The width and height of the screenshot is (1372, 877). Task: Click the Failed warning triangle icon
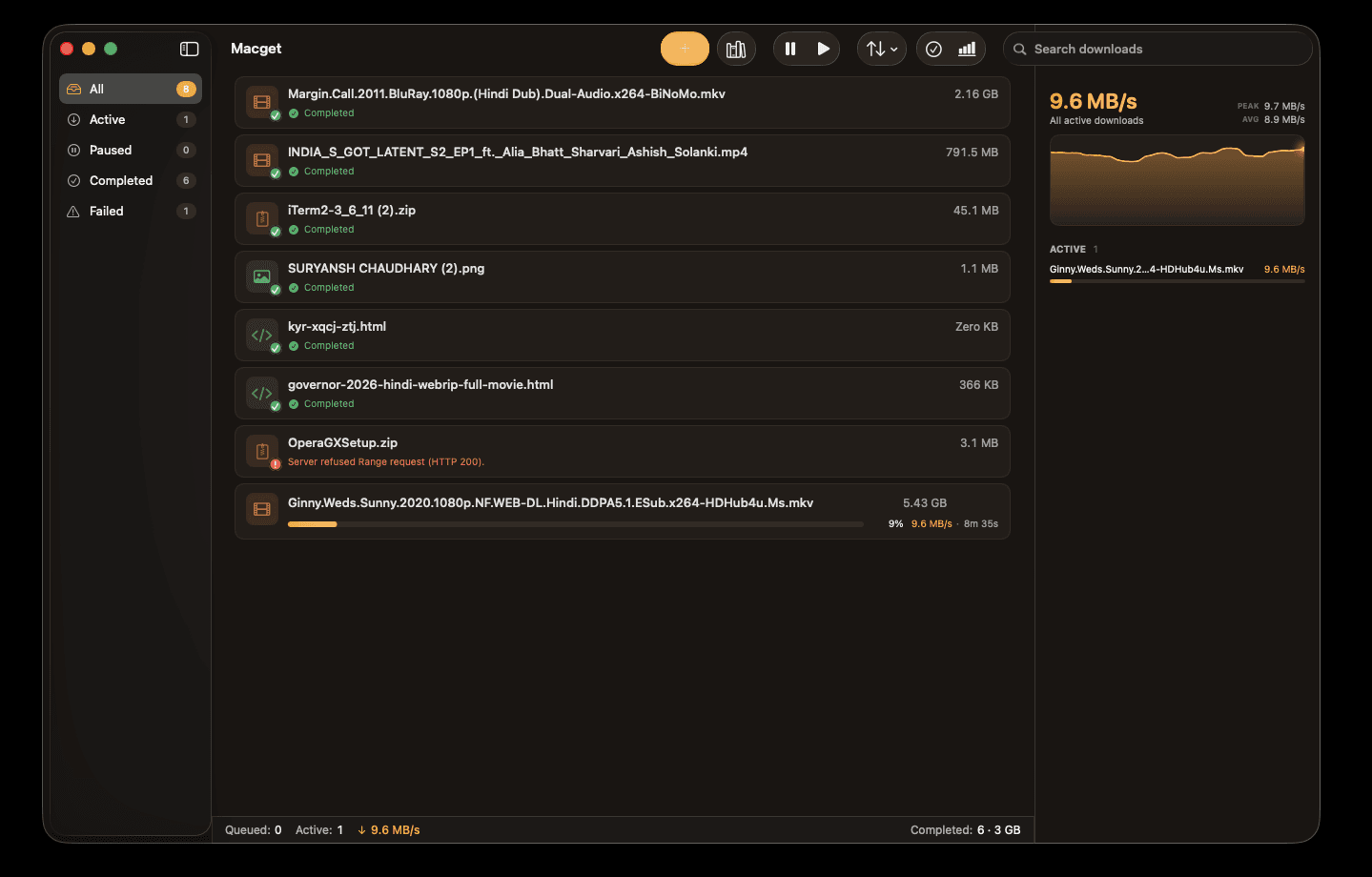(x=73, y=211)
